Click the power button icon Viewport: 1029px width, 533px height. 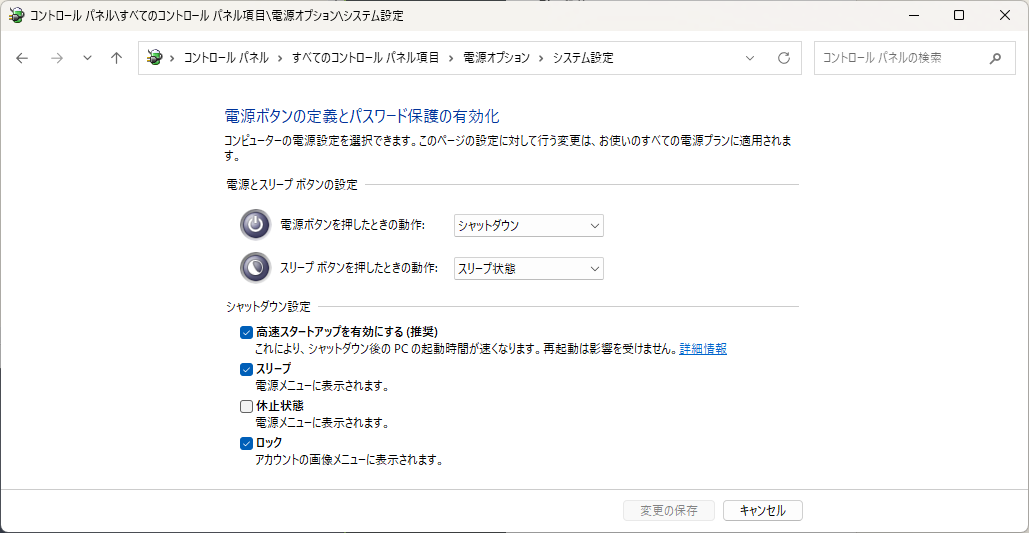click(x=255, y=225)
